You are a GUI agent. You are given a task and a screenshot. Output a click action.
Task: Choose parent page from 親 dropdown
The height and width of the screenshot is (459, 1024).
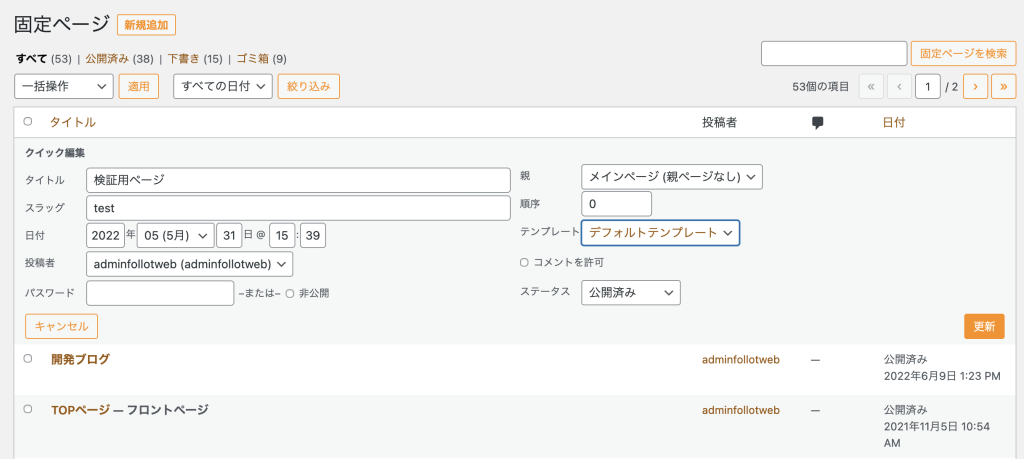click(x=671, y=177)
